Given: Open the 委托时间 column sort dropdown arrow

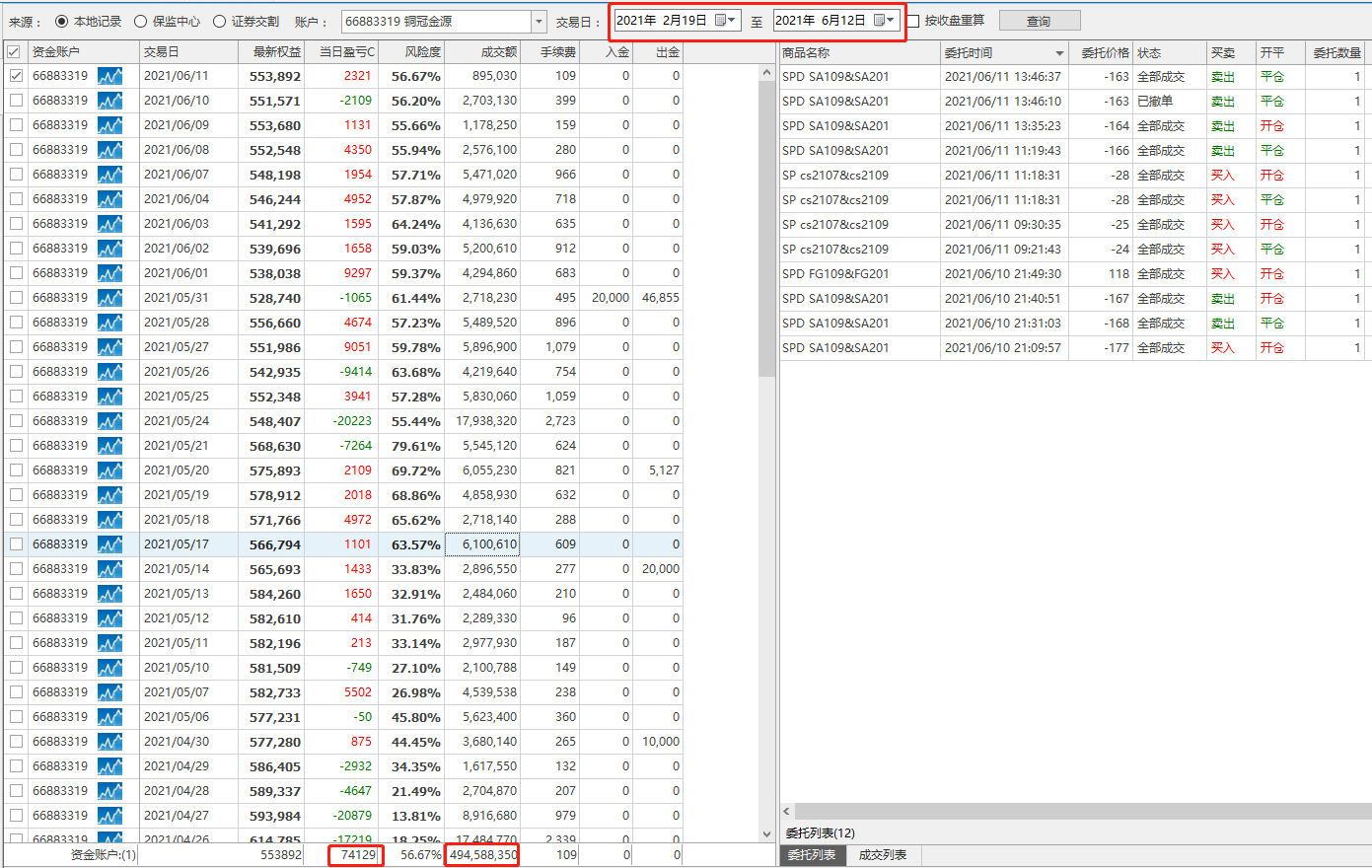Looking at the screenshot, I should (1059, 53).
